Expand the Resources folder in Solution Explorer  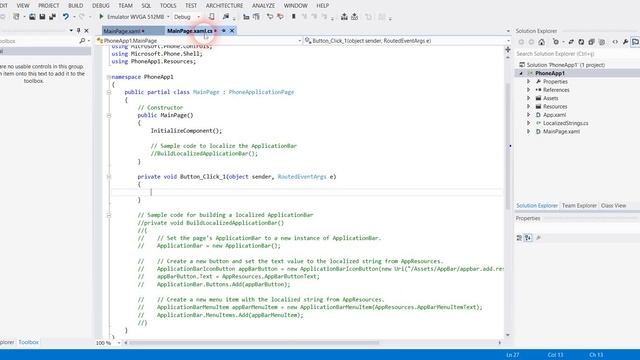point(529,107)
